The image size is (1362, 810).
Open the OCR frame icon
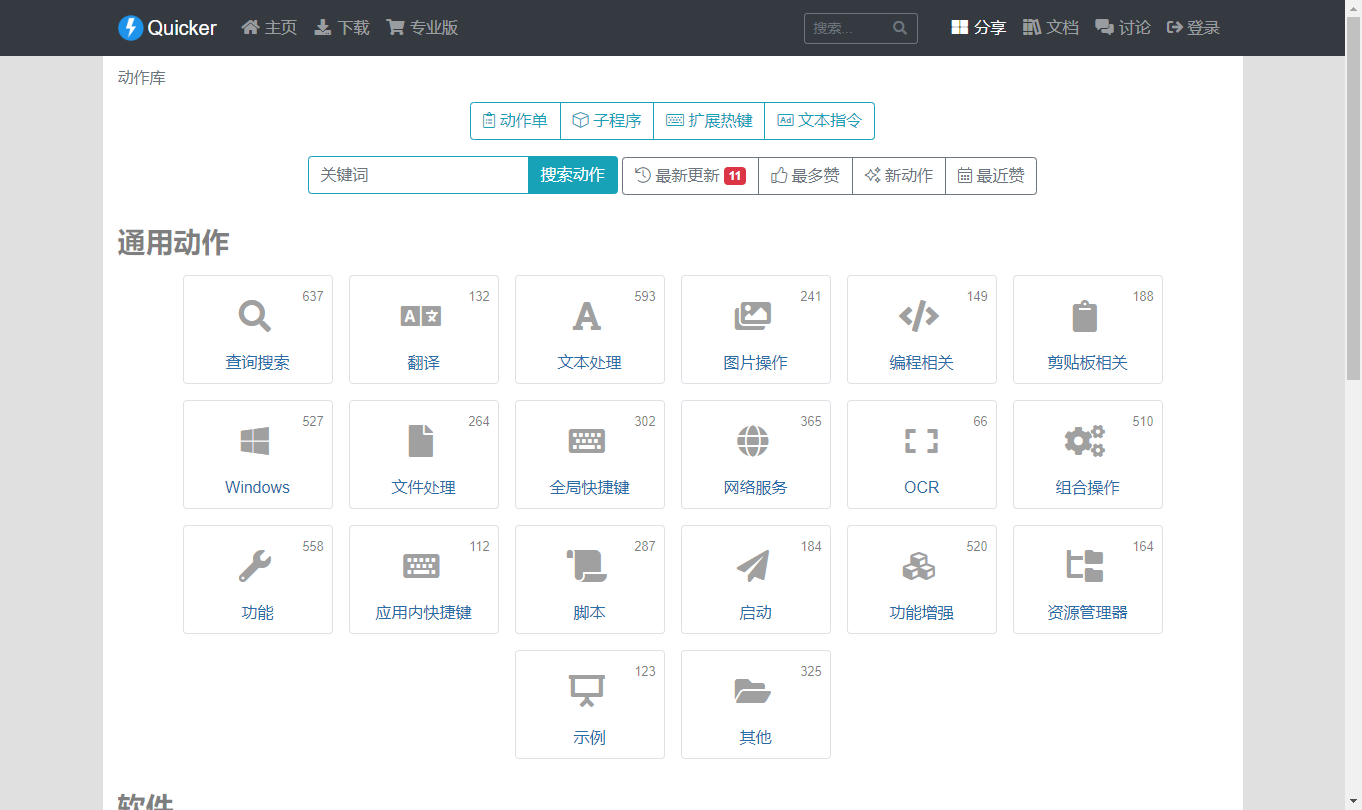point(922,441)
